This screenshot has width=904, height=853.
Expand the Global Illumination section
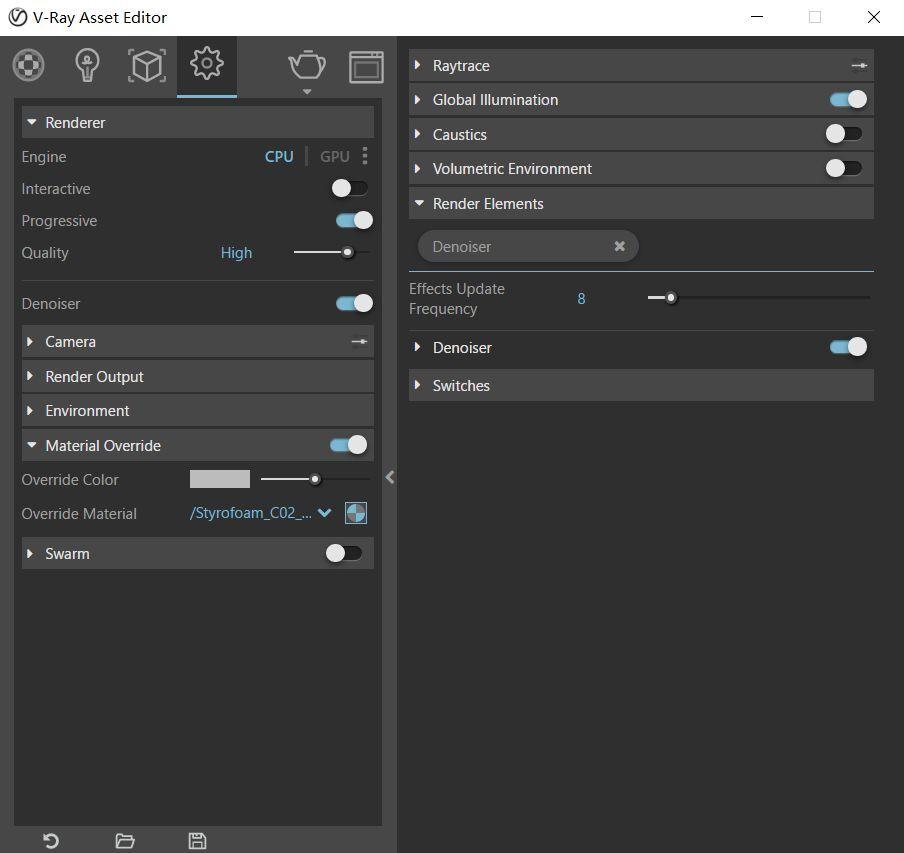(641, 100)
